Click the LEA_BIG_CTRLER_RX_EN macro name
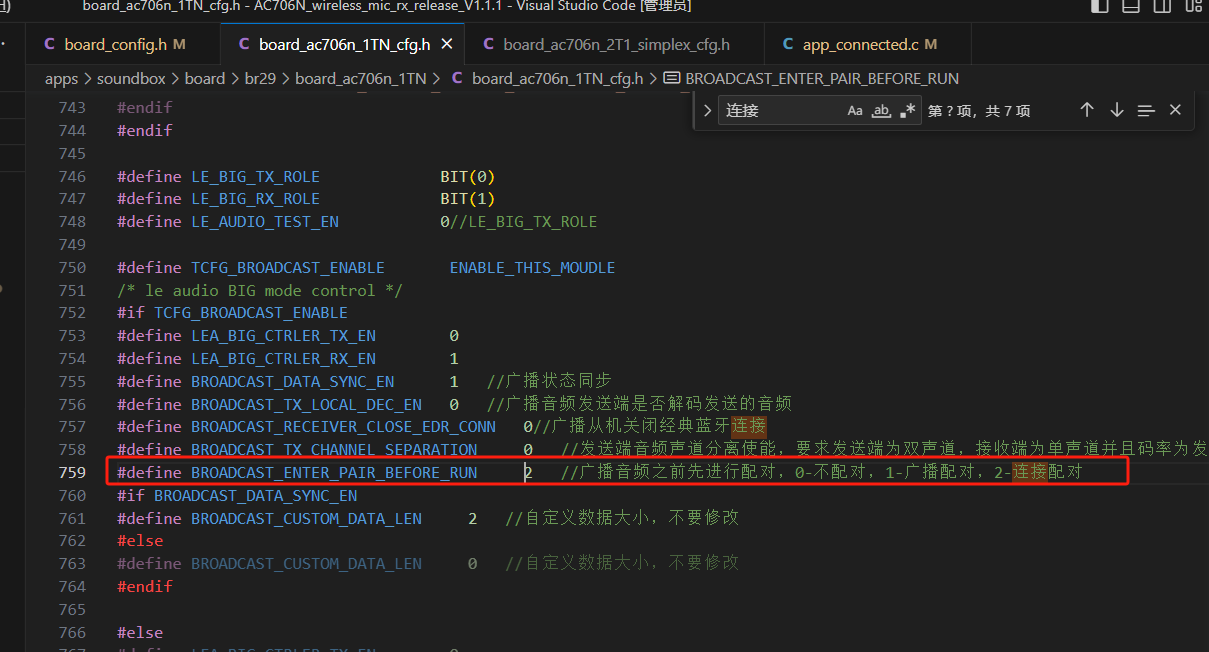1209x652 pixels. (x=284, y=358)
